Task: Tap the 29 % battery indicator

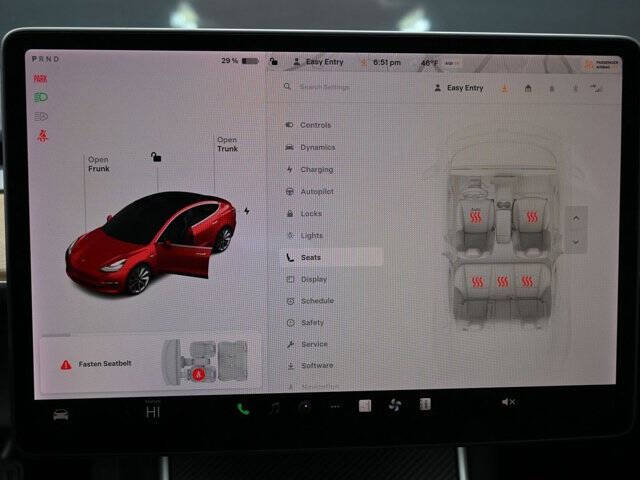Action: tap(240, 61)
